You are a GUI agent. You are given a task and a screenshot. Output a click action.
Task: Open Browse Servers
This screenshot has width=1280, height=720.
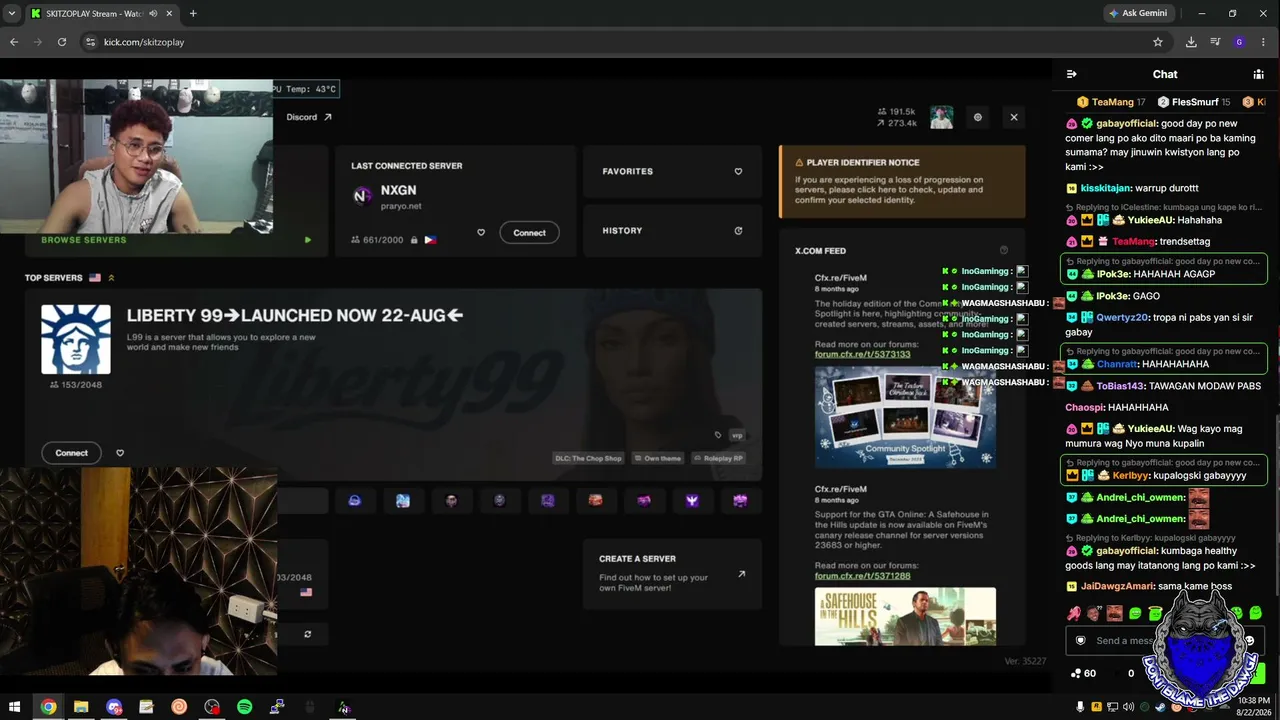pos(84,240)
